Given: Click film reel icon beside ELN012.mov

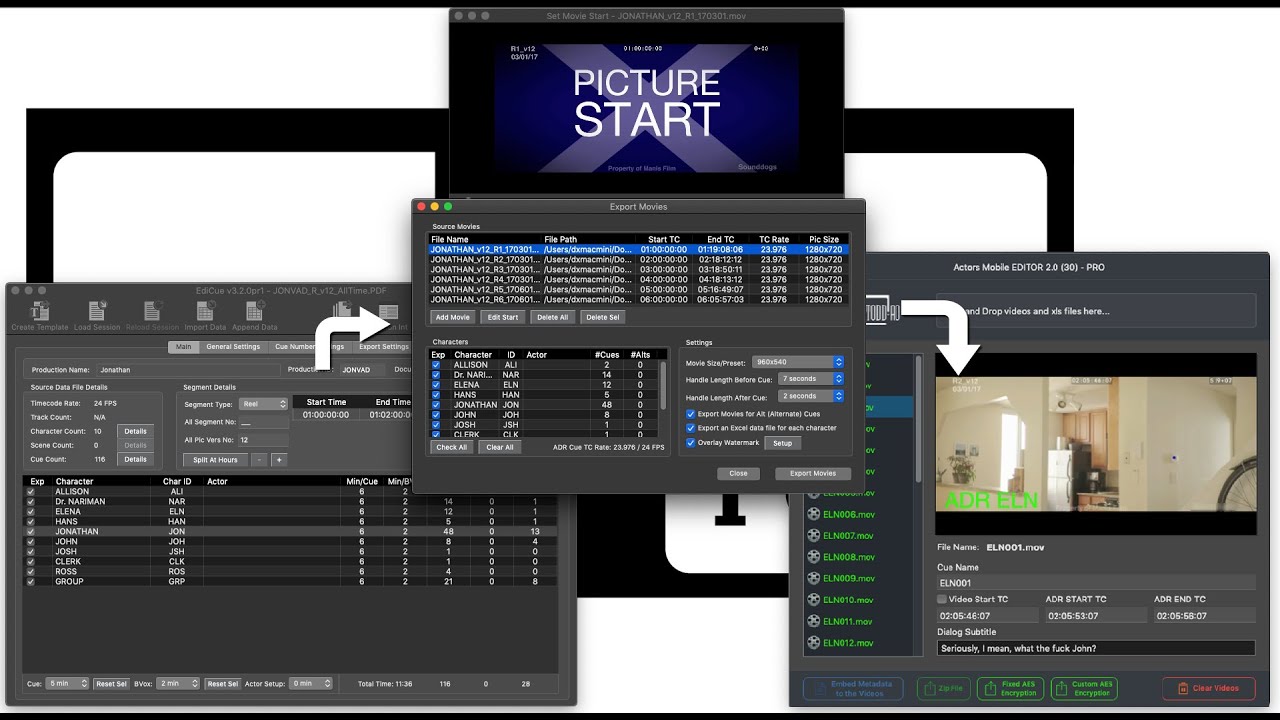Looking at the screenshot, I should (x=813, y=643).
